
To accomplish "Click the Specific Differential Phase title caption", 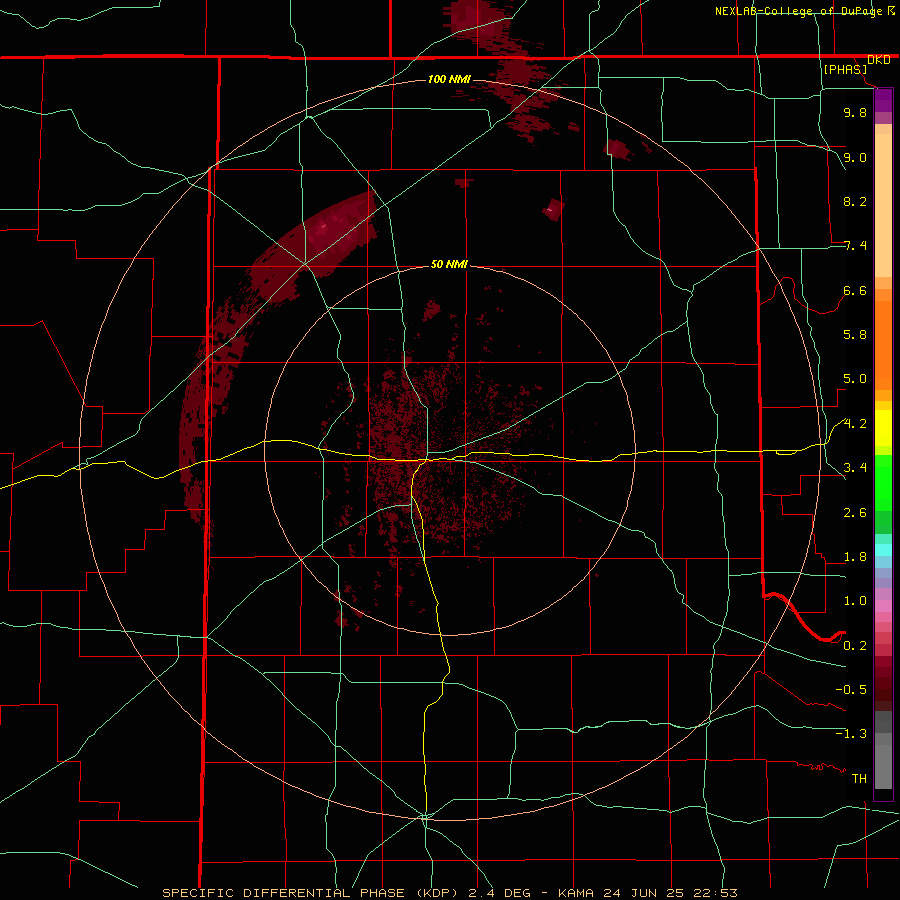I will 449,893.
